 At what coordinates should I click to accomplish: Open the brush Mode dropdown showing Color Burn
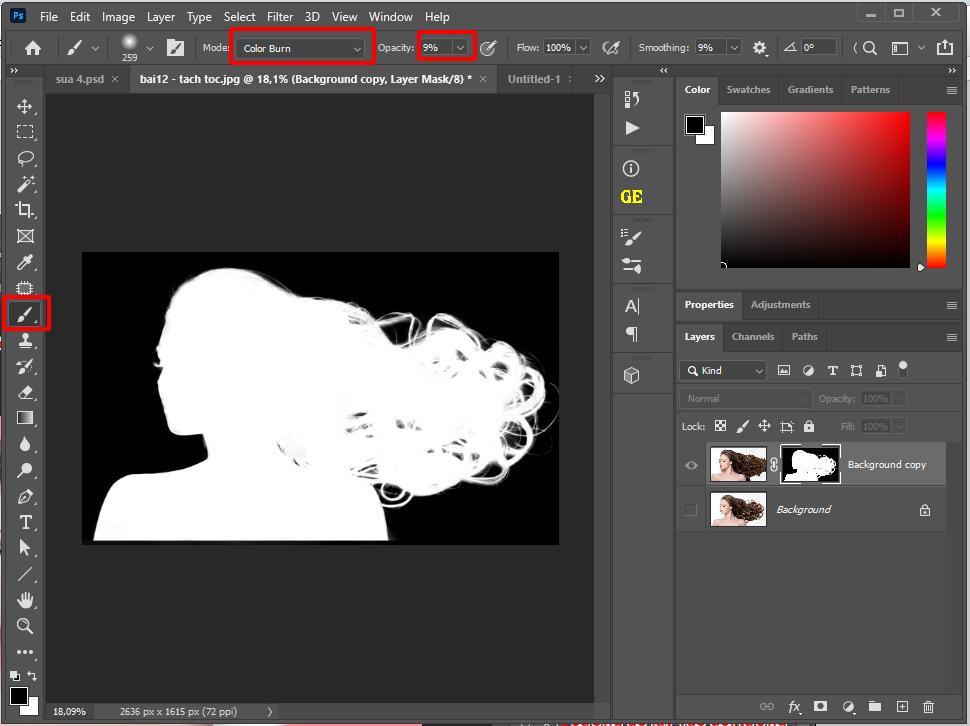(x=300, y=47)
